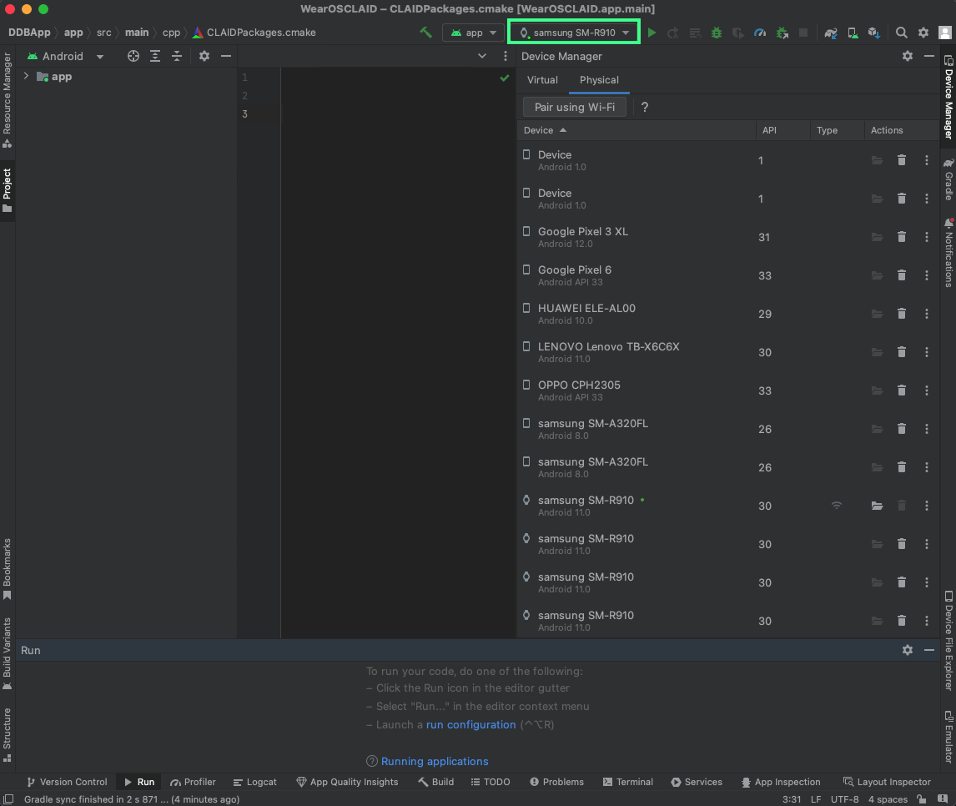Open the Bookmarks side tool window

tap(7, 569)
